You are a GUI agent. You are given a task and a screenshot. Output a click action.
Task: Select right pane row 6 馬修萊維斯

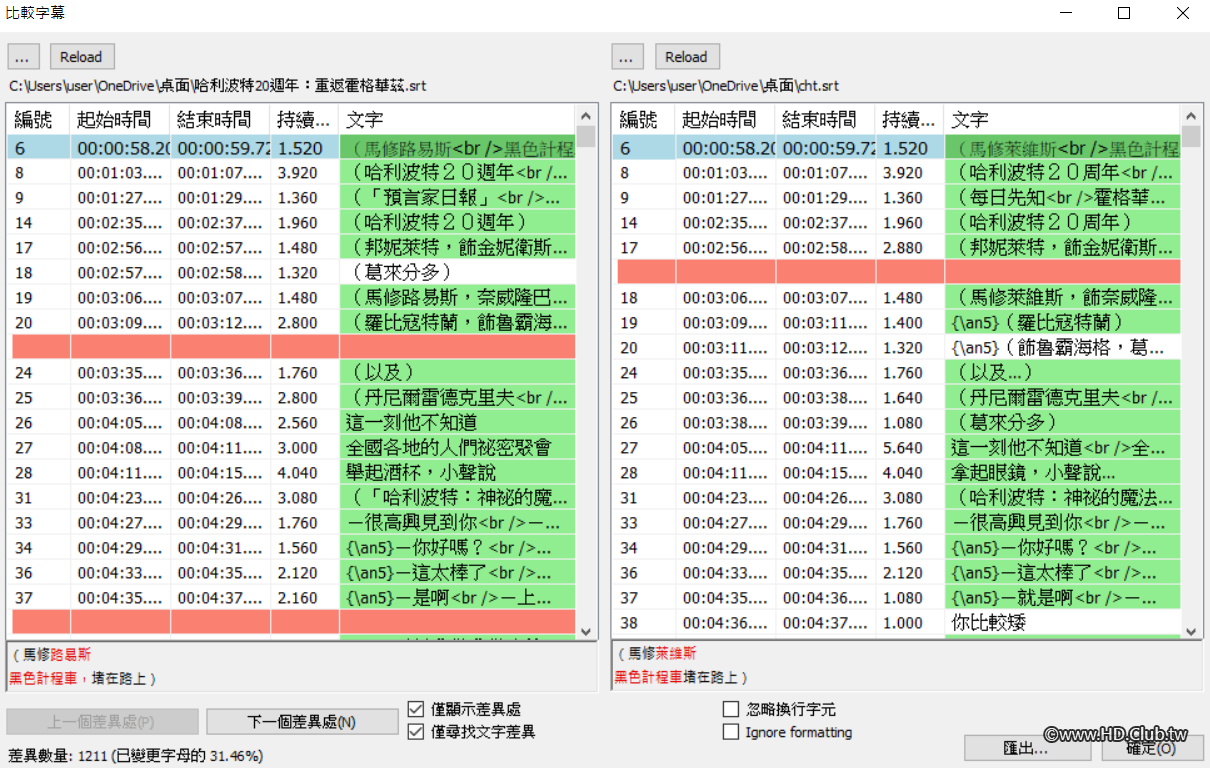[897, 148]
